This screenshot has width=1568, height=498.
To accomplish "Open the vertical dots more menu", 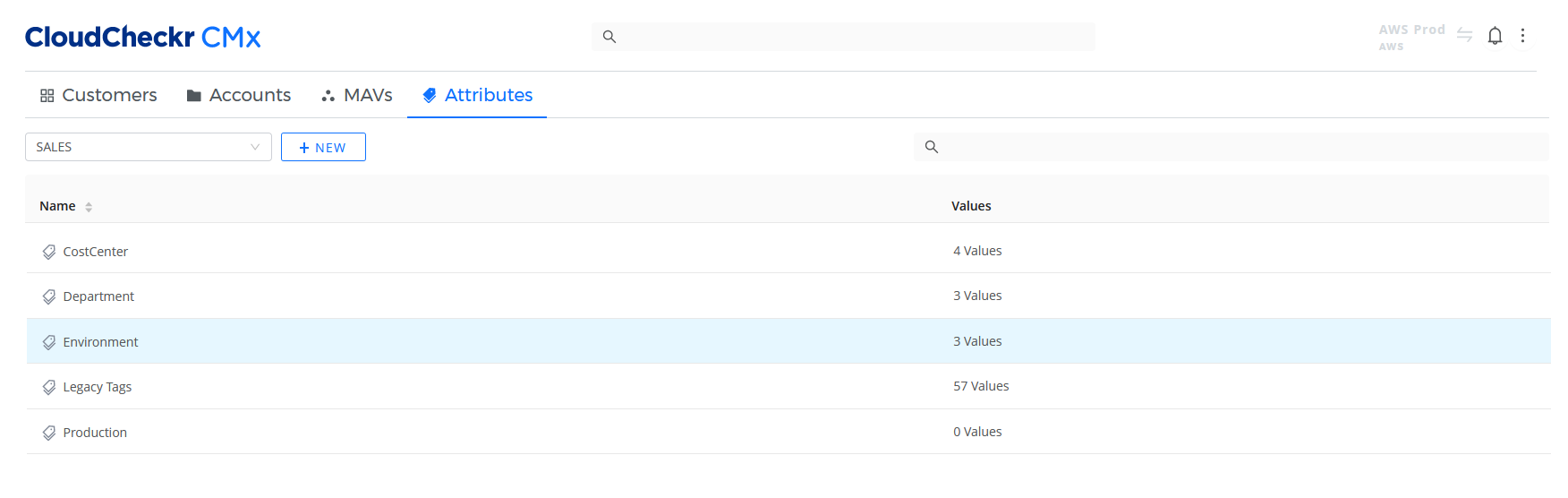I will (1522, 36).
